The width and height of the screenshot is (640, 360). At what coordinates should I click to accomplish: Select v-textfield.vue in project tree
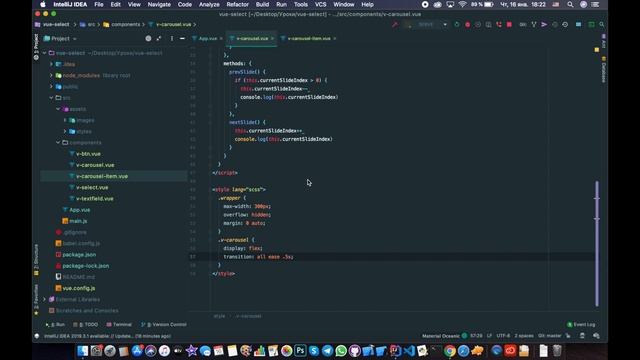pos(95,198)
